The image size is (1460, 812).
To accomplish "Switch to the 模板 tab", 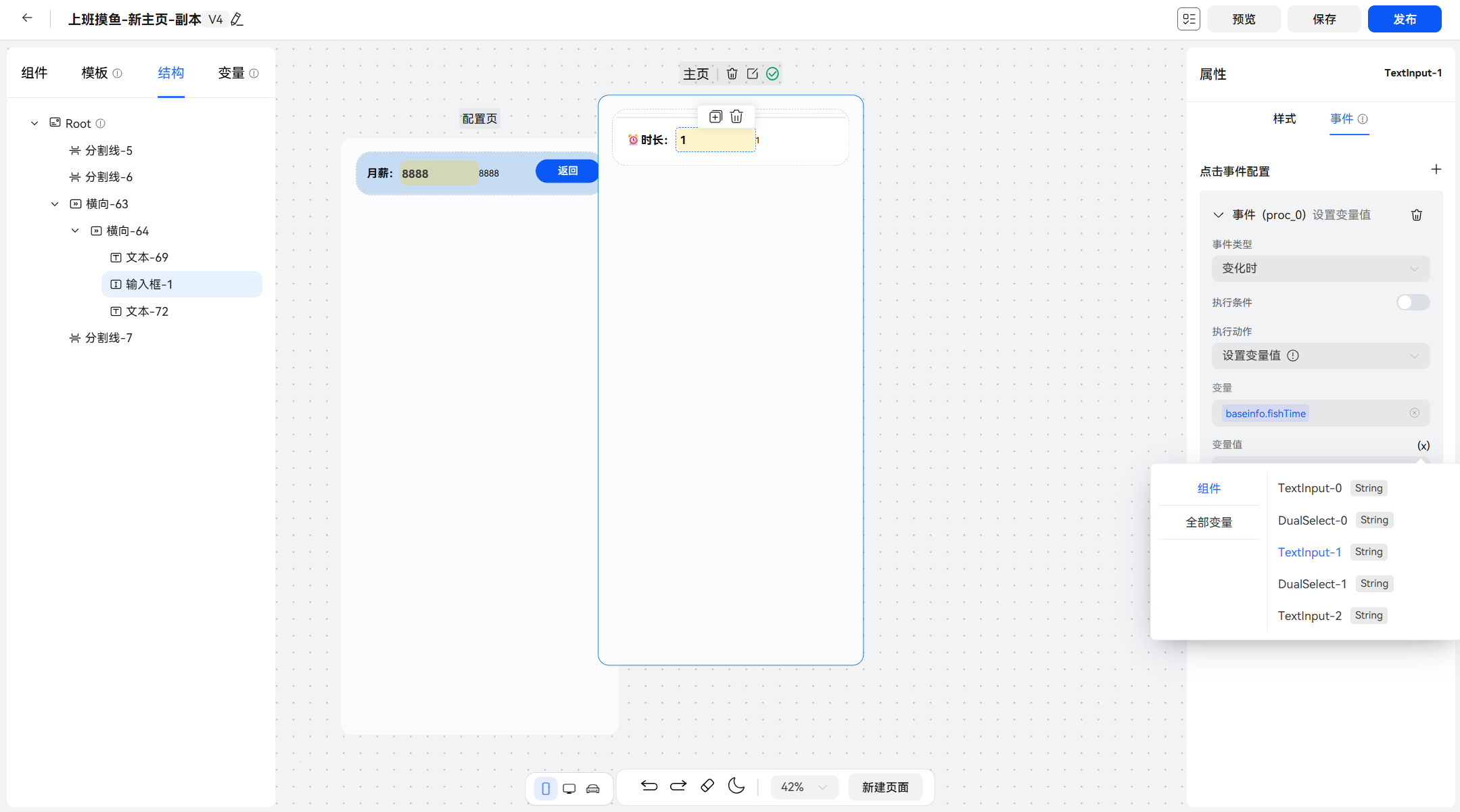I will tap(96, 73).
